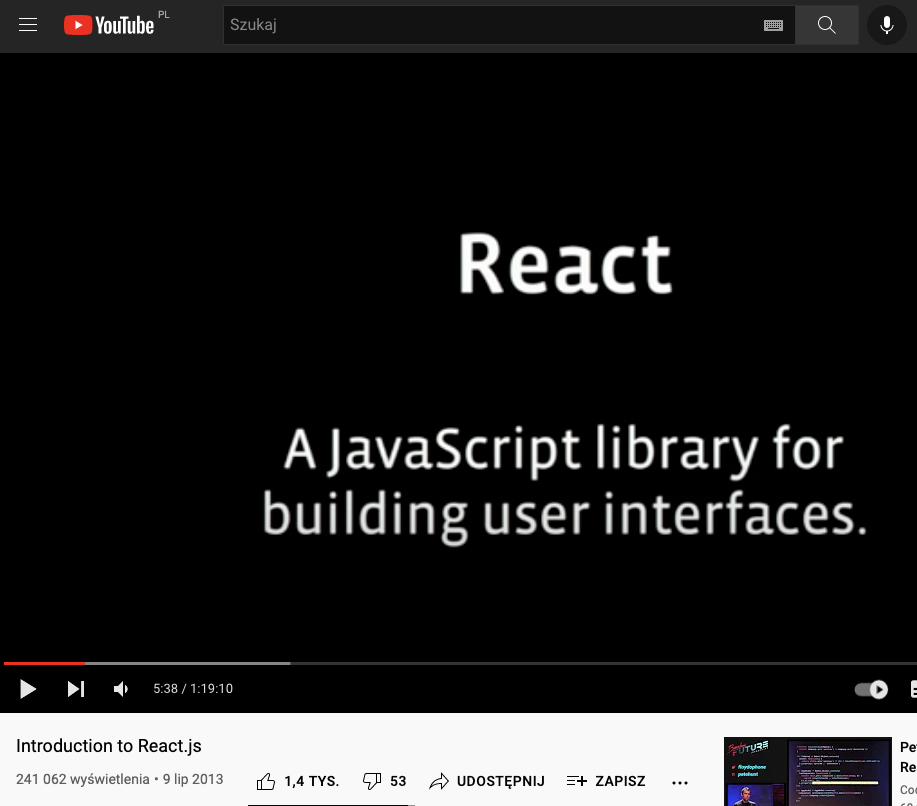Open the three-dot more actions menu
This screenshot has height=806, width=917.
(x=680, y=782)
